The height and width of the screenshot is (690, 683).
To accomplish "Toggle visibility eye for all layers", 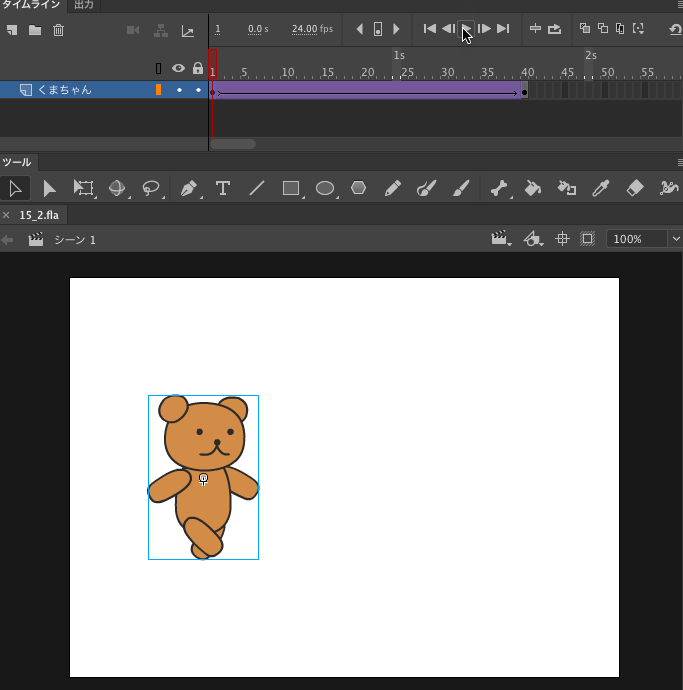I will pos(178,68).
